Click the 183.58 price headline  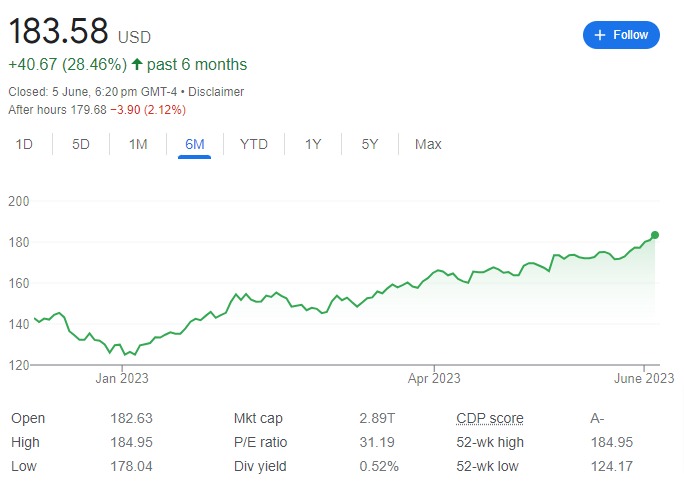tap(58, 31)
